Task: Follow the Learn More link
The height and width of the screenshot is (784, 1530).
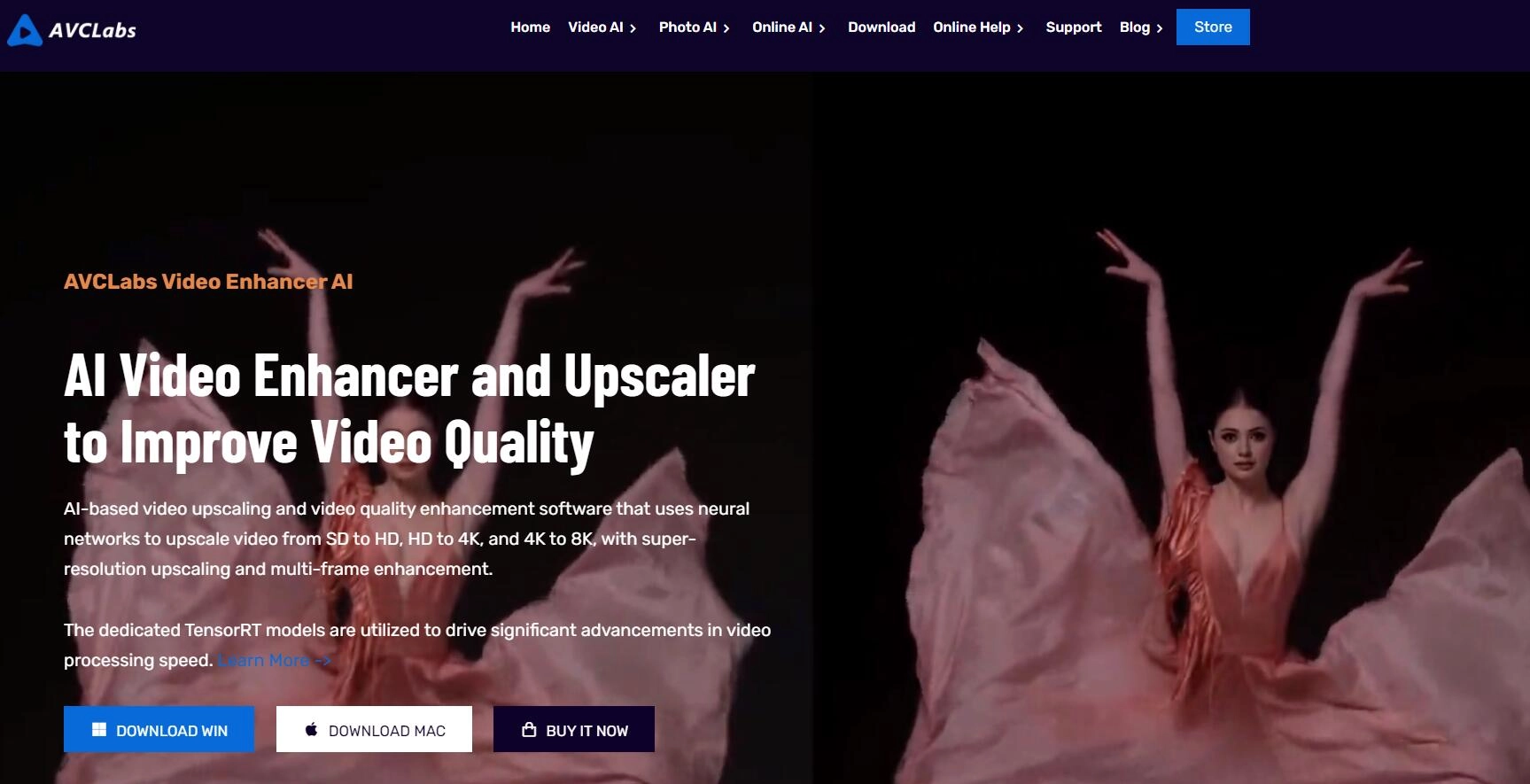Action: pos(274,661)
